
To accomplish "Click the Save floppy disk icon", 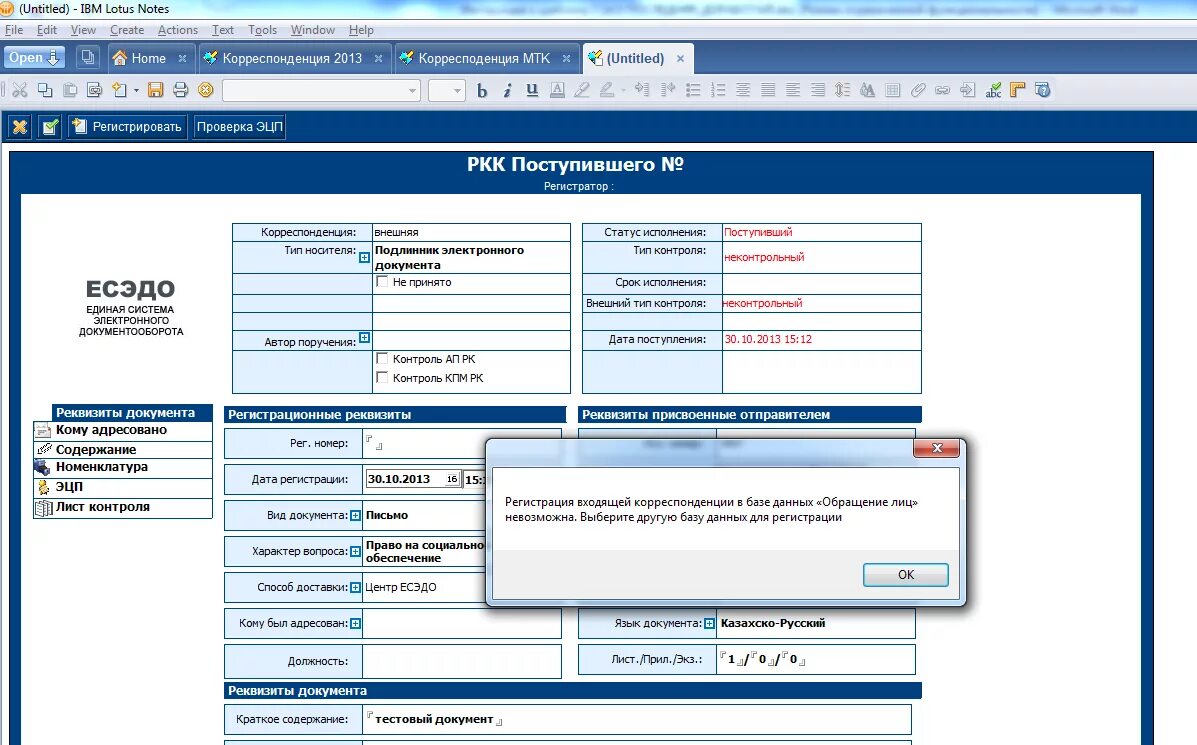I will point(156,90).
